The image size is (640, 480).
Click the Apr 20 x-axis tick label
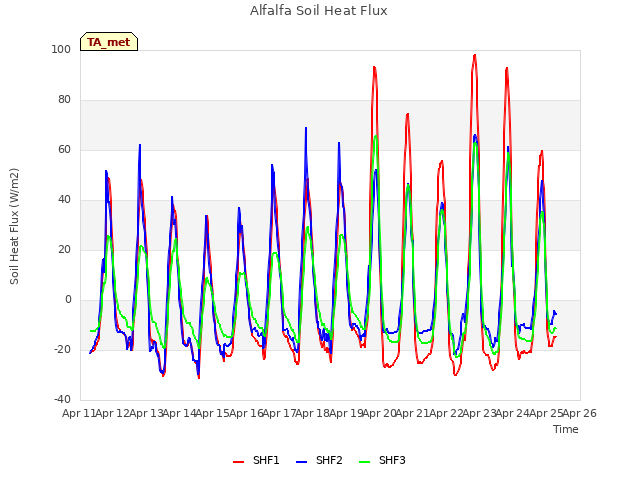379,413
